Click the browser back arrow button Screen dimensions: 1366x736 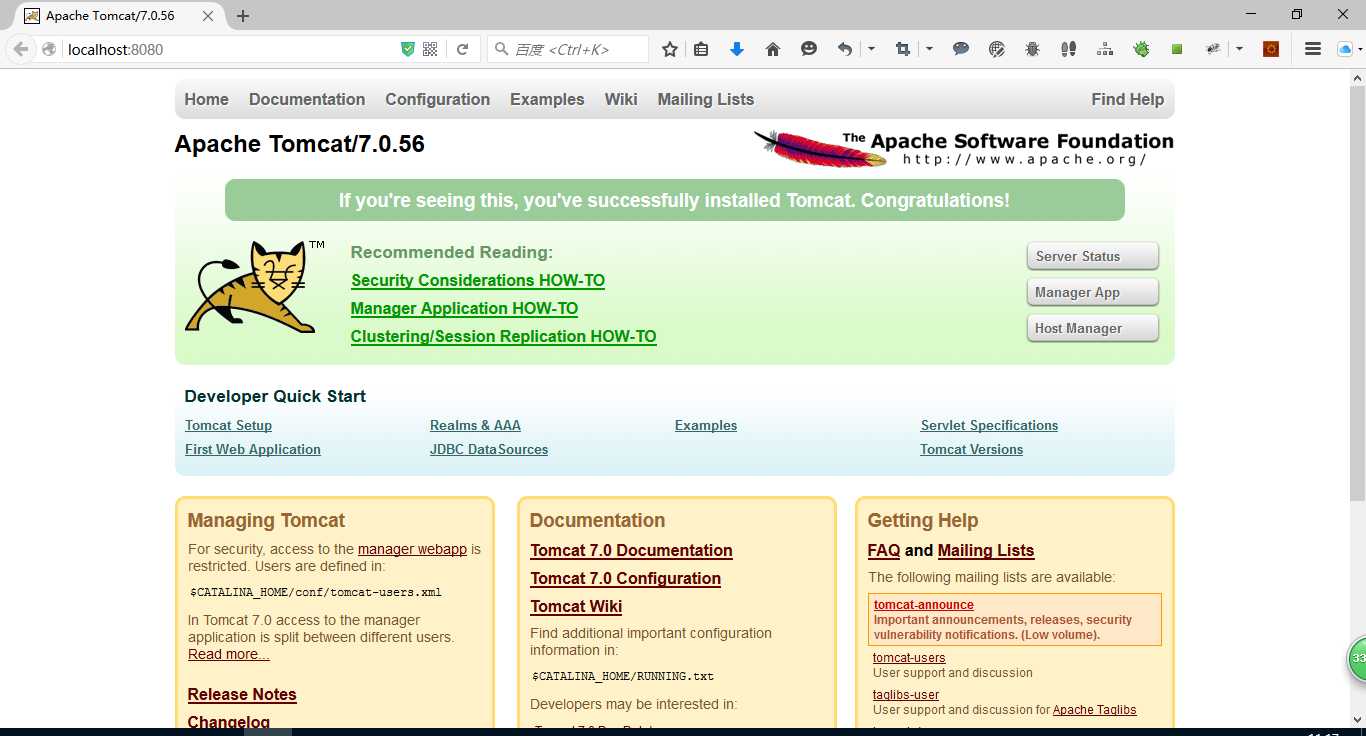pyautogui.click(x=21, y=49)
